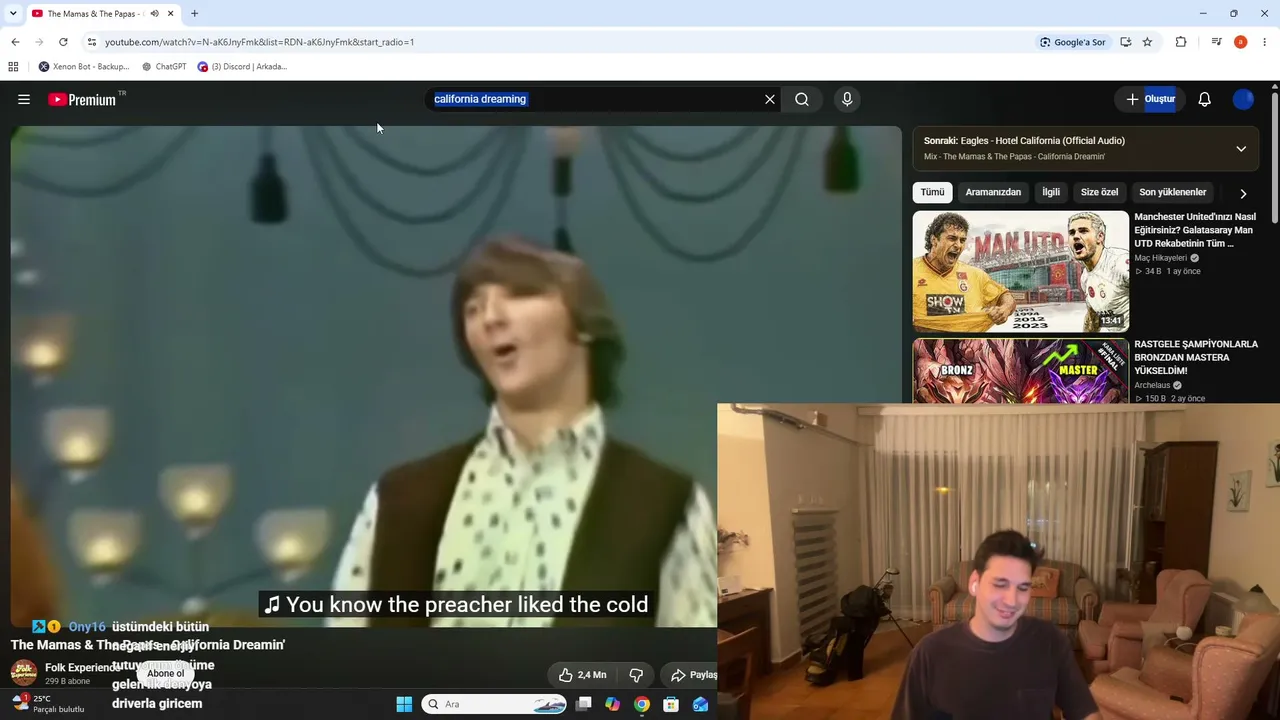Open Microsoft Store from the taskbar
This screenshot has width=1280, height=720.
(671, 704)
